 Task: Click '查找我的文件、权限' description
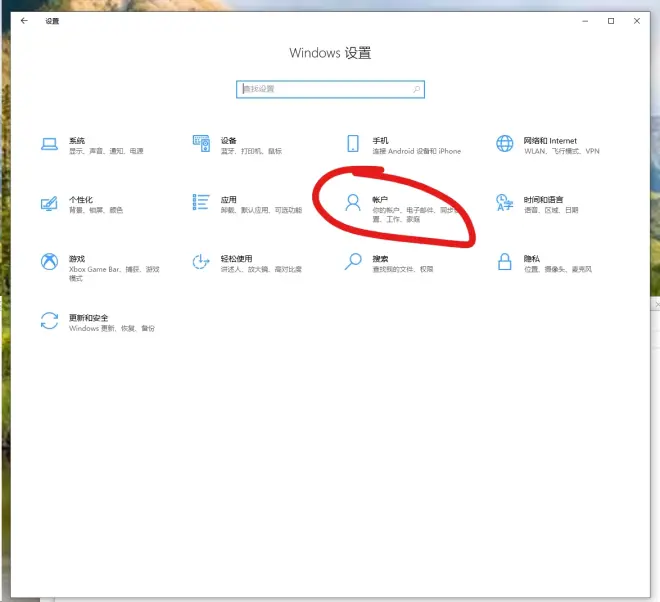403,269
